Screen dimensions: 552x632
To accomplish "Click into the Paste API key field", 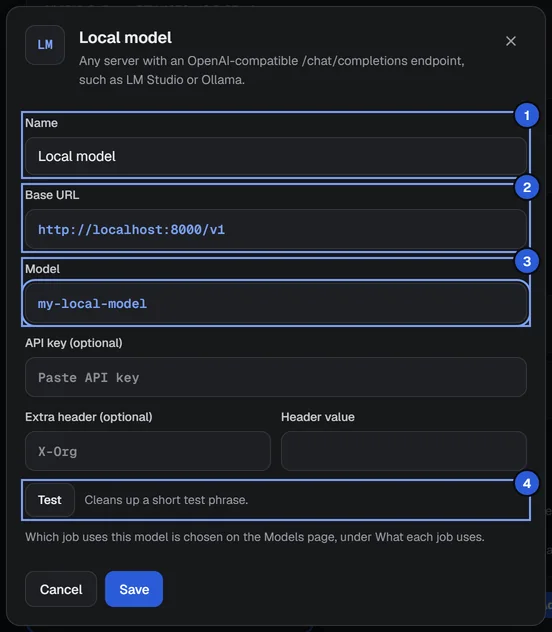I will tap(276, 377).
